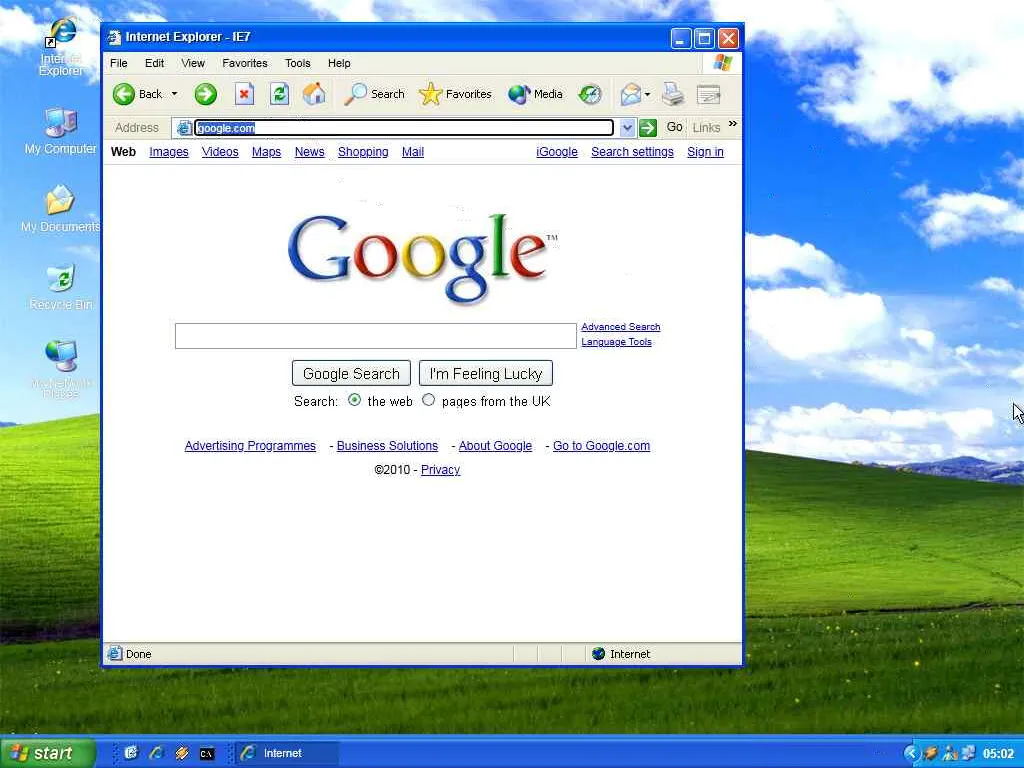Viewport: 1024px width, 768px height.
Task: Open the Language Tools link
Action: [616, 342]
